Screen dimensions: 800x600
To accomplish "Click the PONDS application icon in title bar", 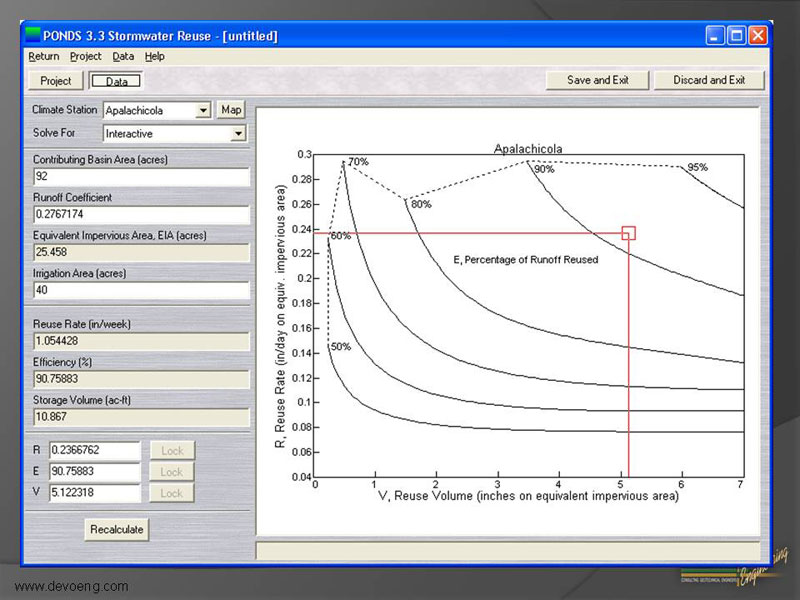I will click(33, 35).
